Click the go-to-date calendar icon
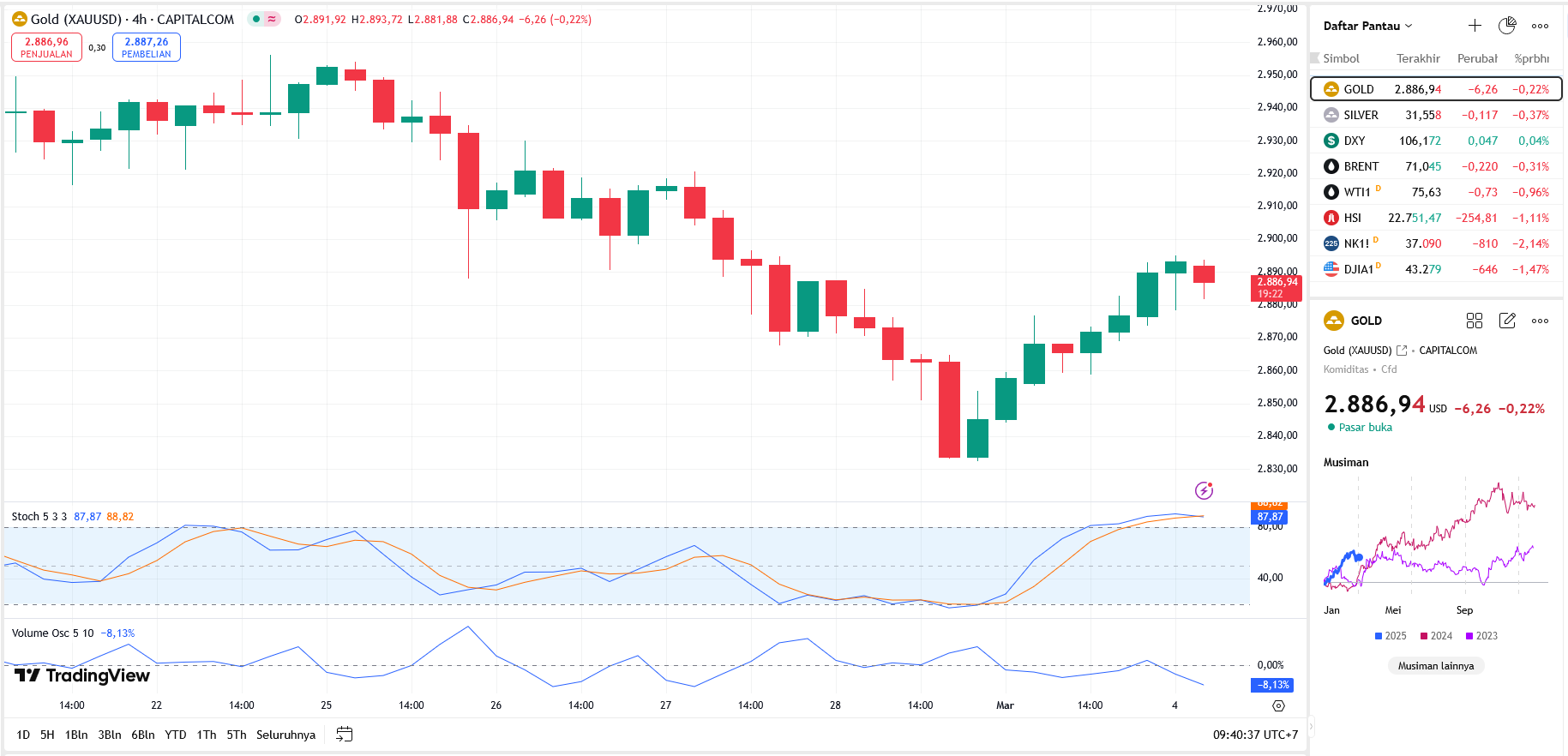 coord(345,735)
